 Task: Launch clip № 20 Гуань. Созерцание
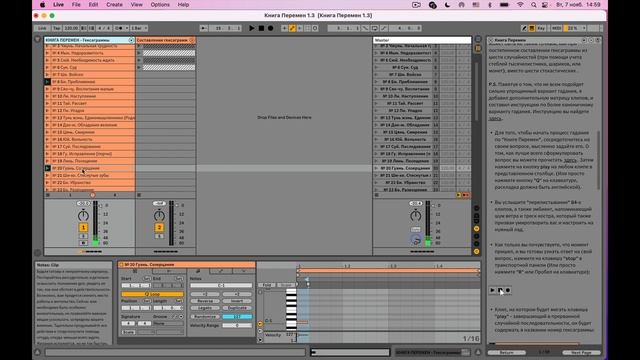[x=47, y=168]
